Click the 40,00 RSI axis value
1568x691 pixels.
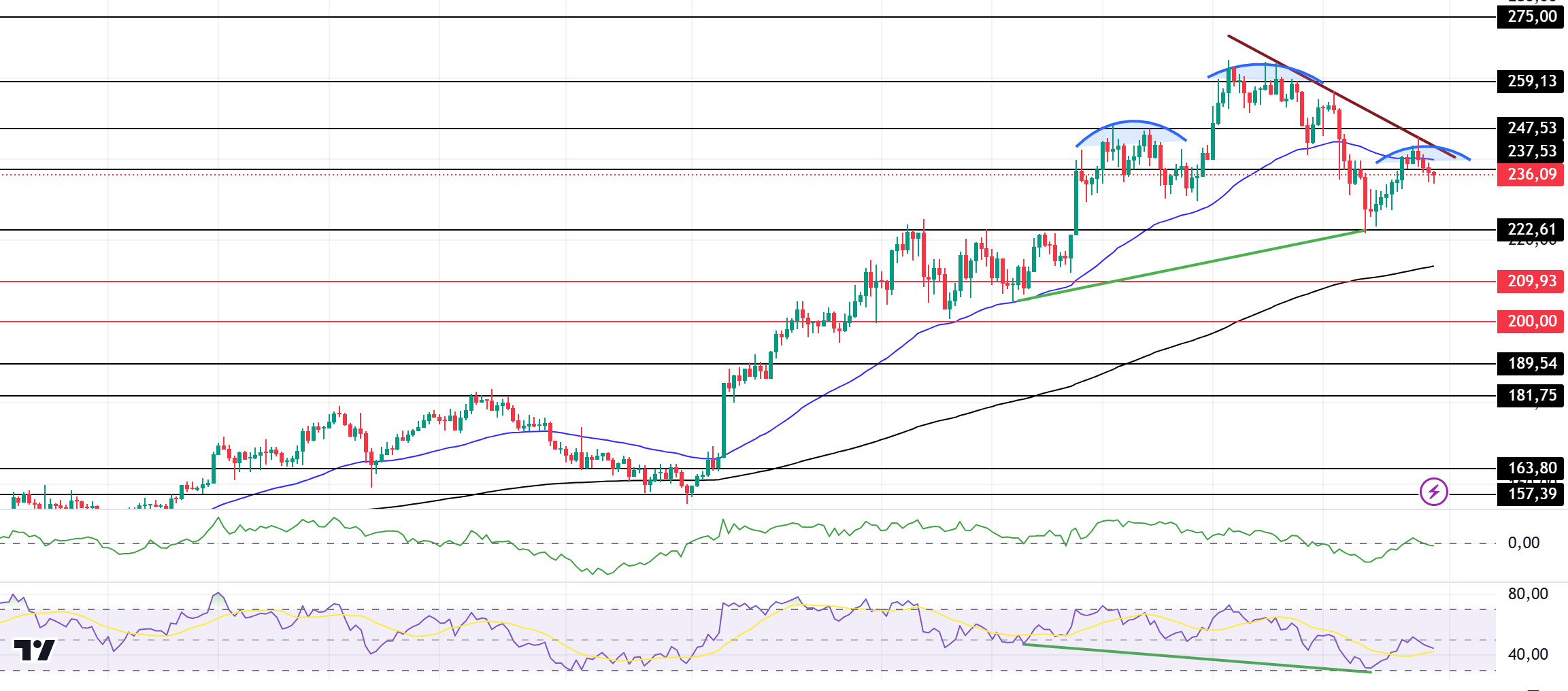[1527, 654]
